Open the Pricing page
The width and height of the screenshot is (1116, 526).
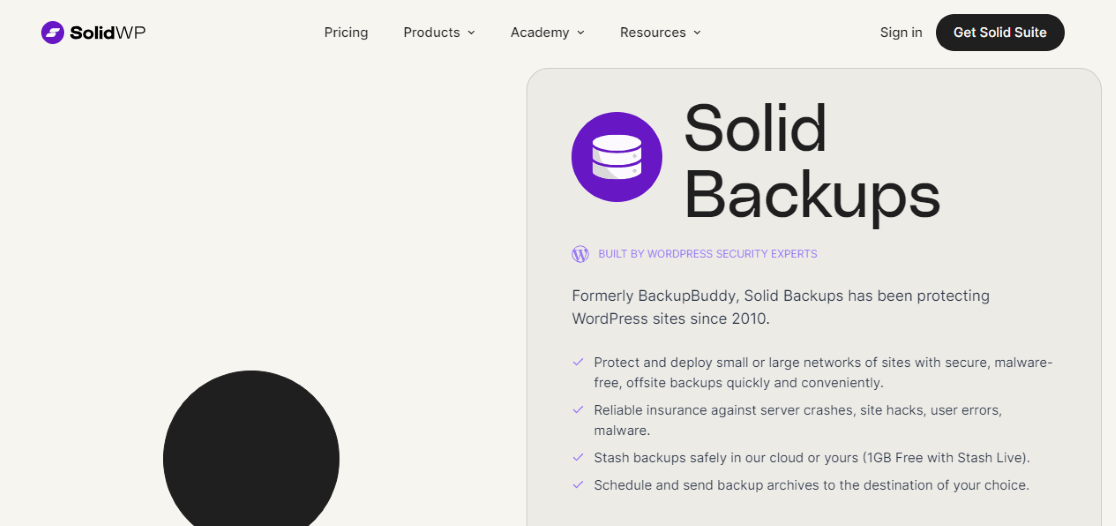point(346,33)
